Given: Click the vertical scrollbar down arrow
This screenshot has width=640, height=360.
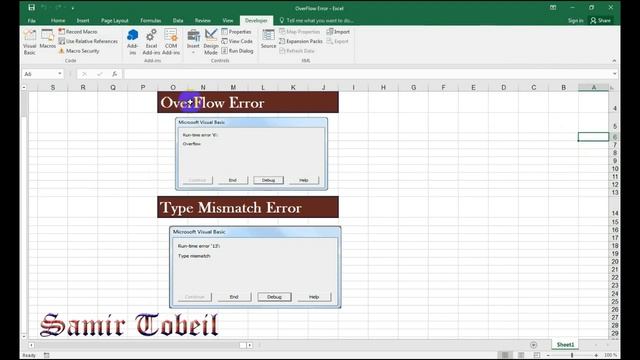Looking at the screenshot, I should click(x=24, y=337).
